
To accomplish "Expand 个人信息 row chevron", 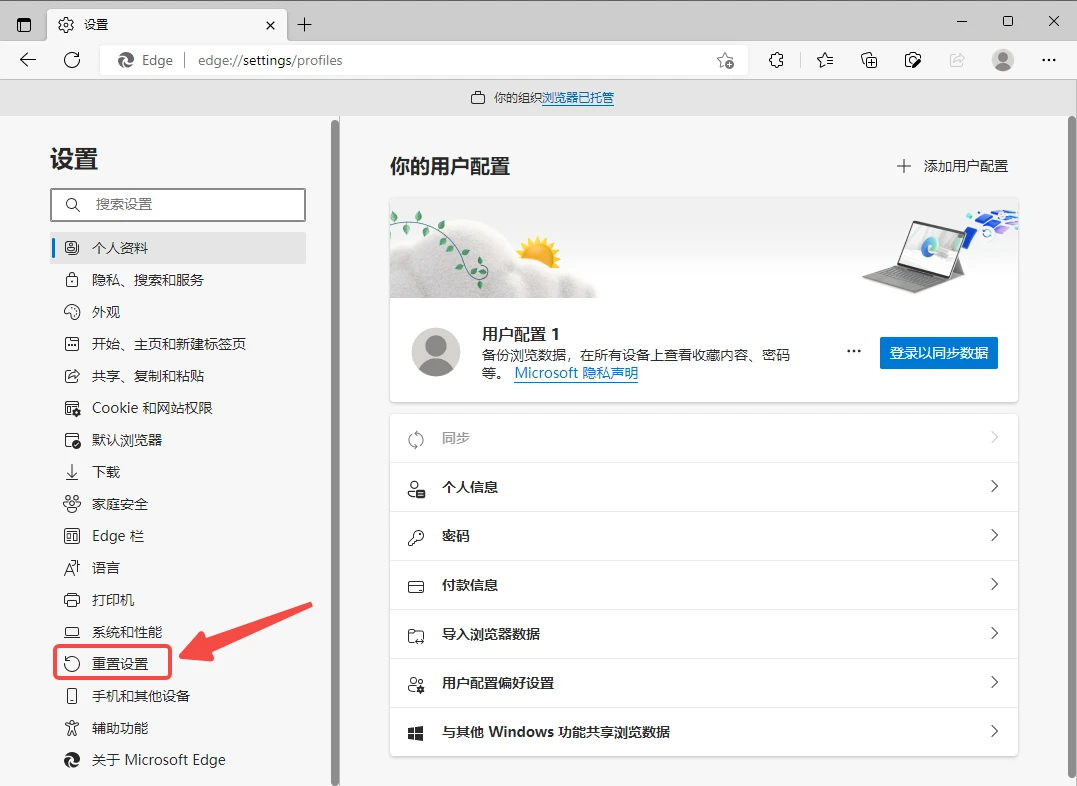I will coord(994,486).
